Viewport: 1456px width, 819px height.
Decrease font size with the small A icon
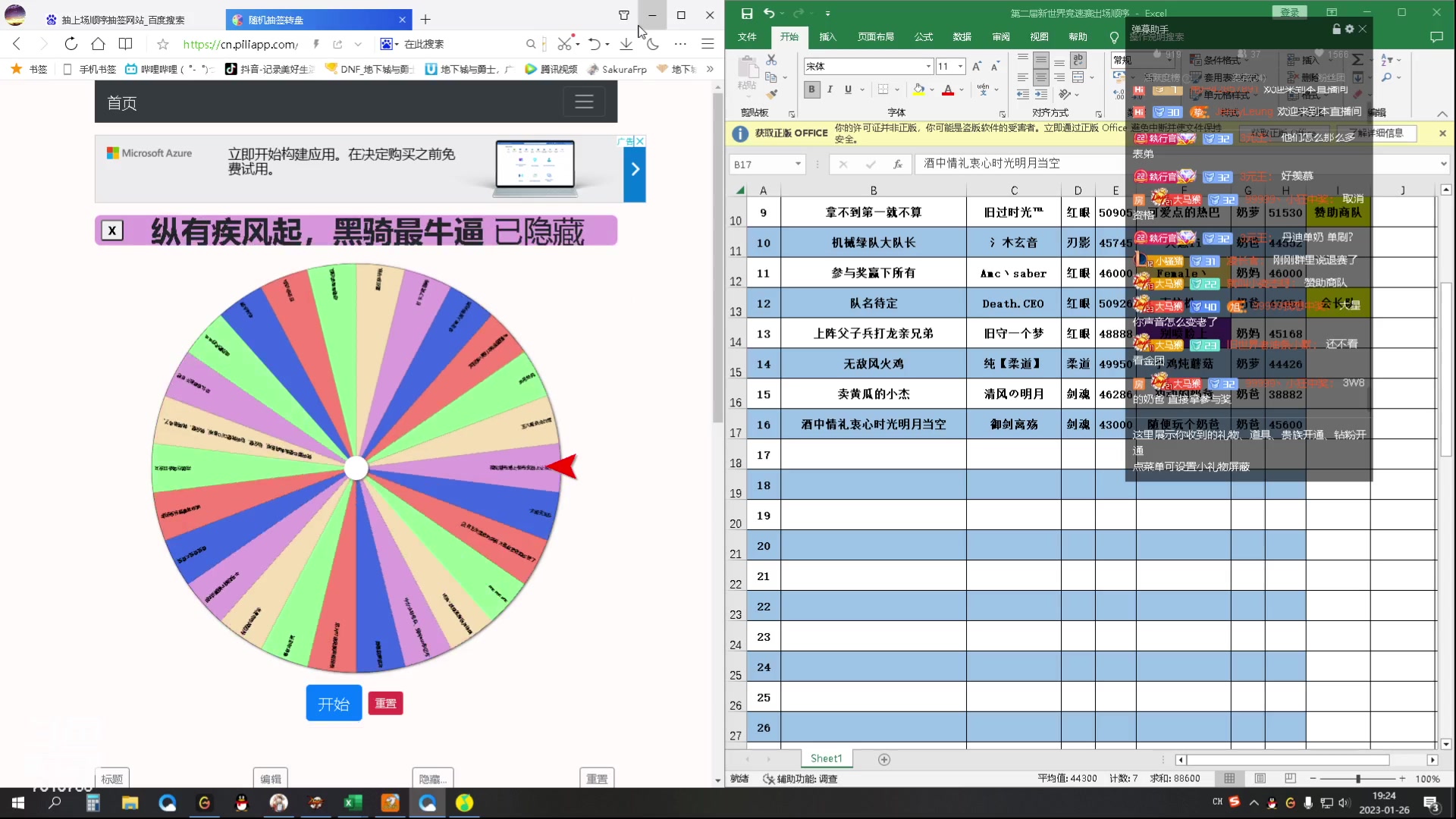994,67
